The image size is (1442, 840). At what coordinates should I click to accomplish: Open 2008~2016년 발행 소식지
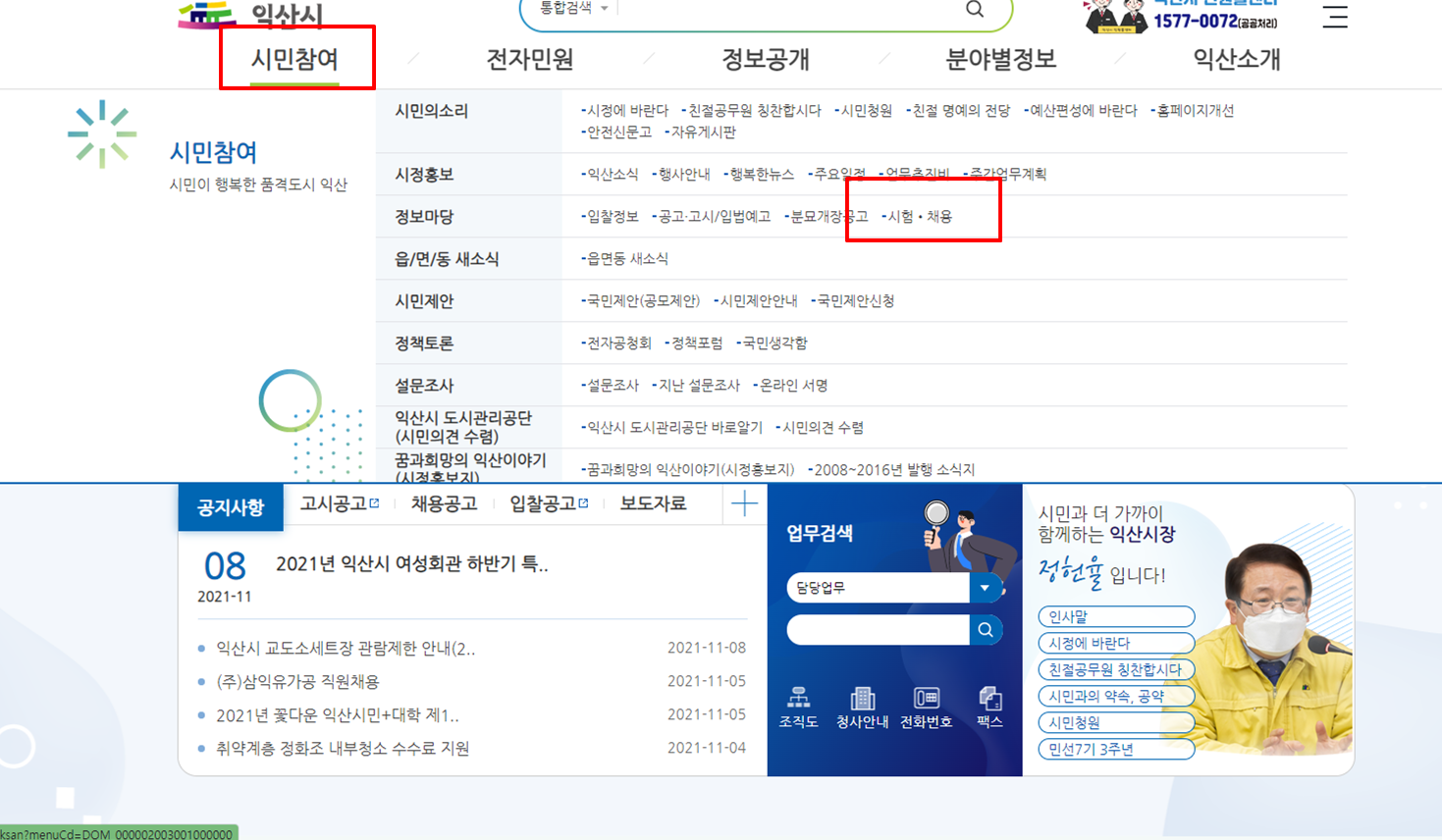(891, 470)
